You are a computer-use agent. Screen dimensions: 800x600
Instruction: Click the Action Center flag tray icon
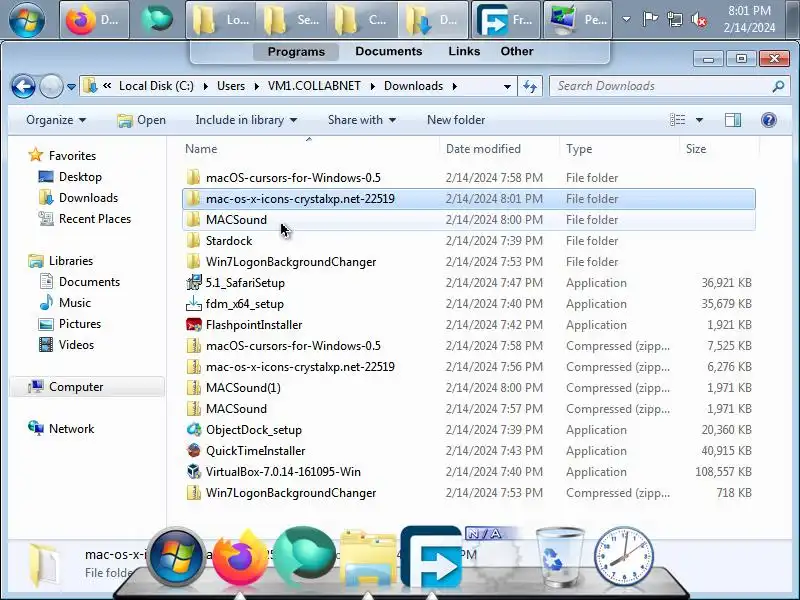650,20
